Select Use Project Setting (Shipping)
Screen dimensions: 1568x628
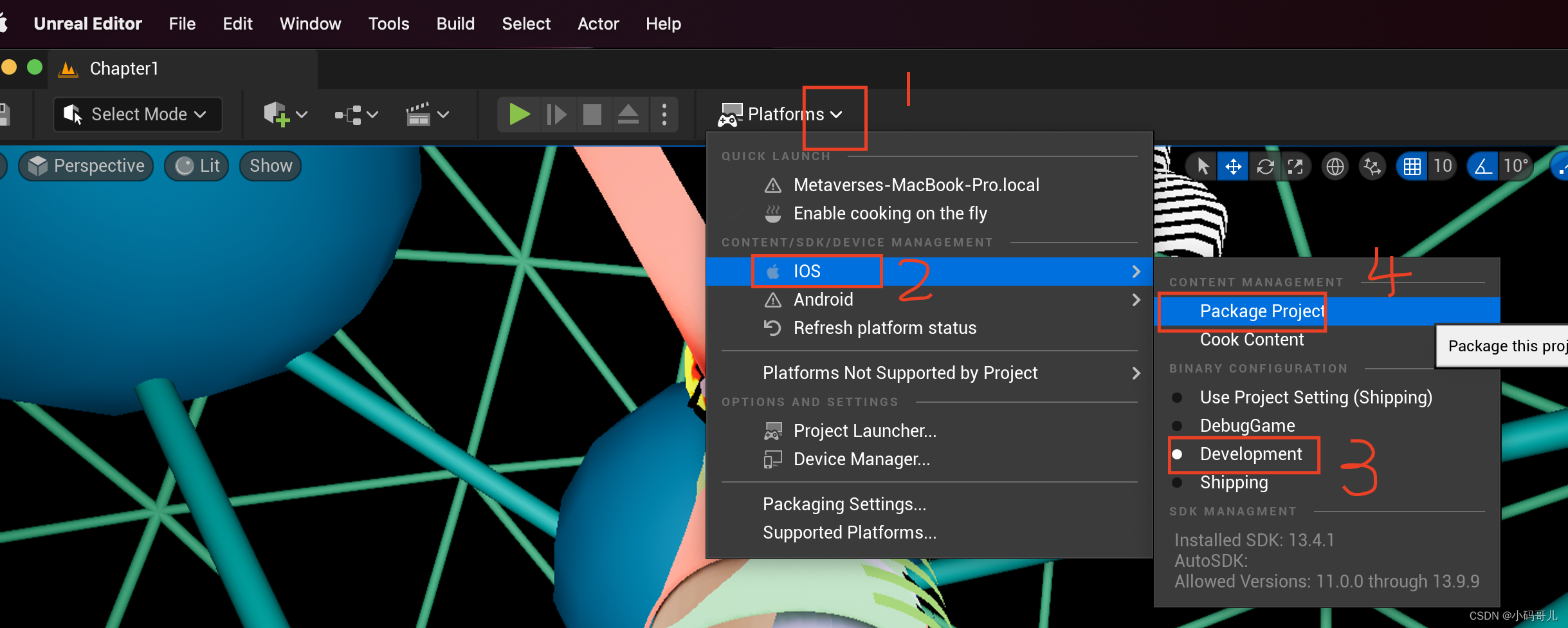click(1328, 398)
